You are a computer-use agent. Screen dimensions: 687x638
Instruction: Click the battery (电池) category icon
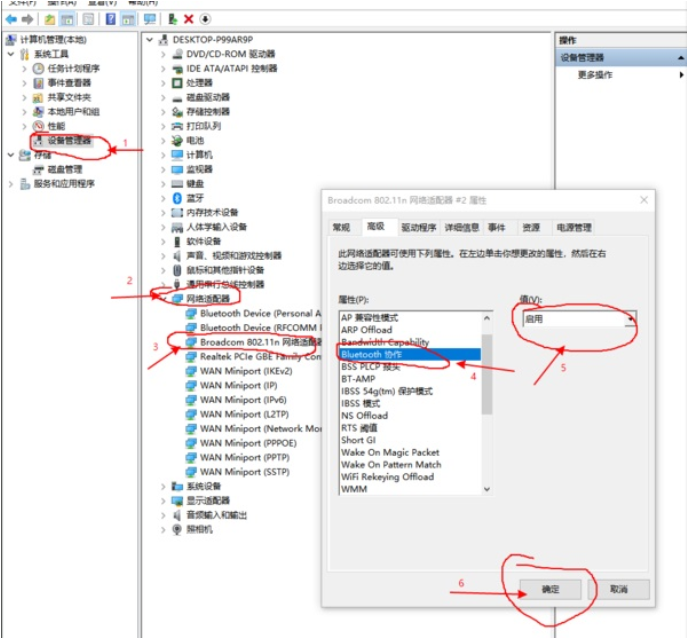[177, 141]
